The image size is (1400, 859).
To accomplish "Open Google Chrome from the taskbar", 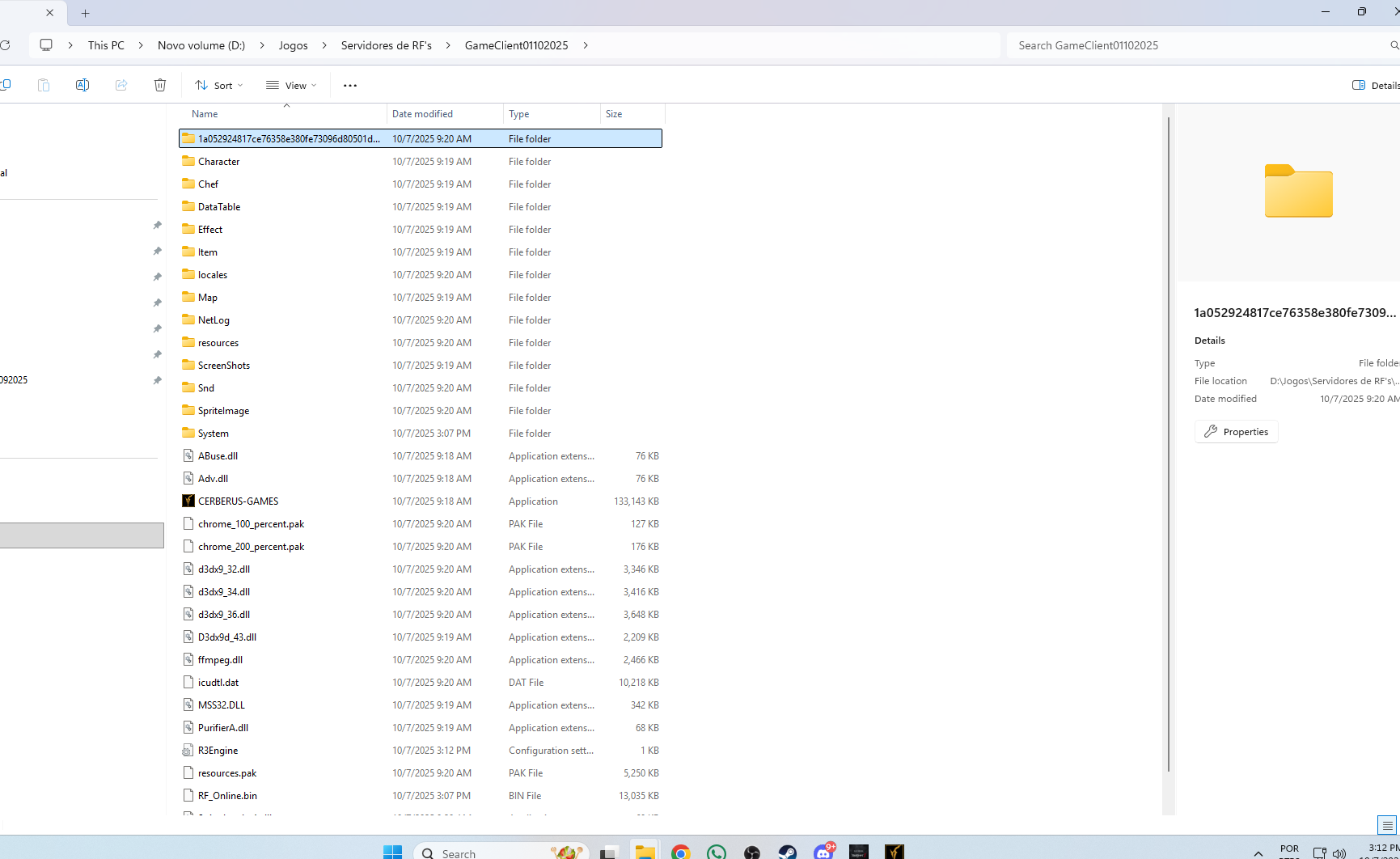I will tap(680, 853).
